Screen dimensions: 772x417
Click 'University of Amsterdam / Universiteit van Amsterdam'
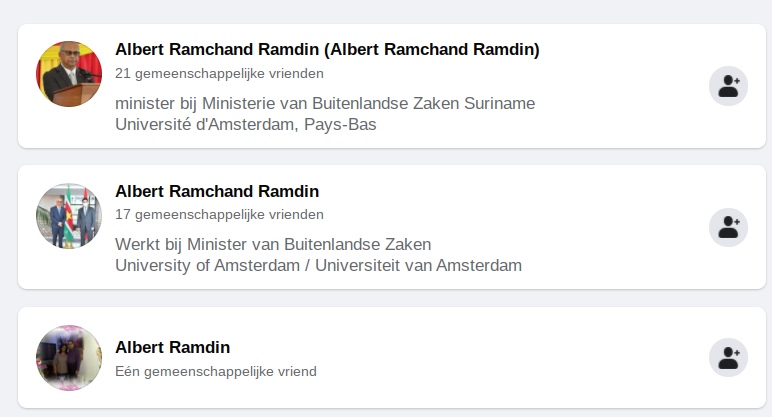pos(318,265)
